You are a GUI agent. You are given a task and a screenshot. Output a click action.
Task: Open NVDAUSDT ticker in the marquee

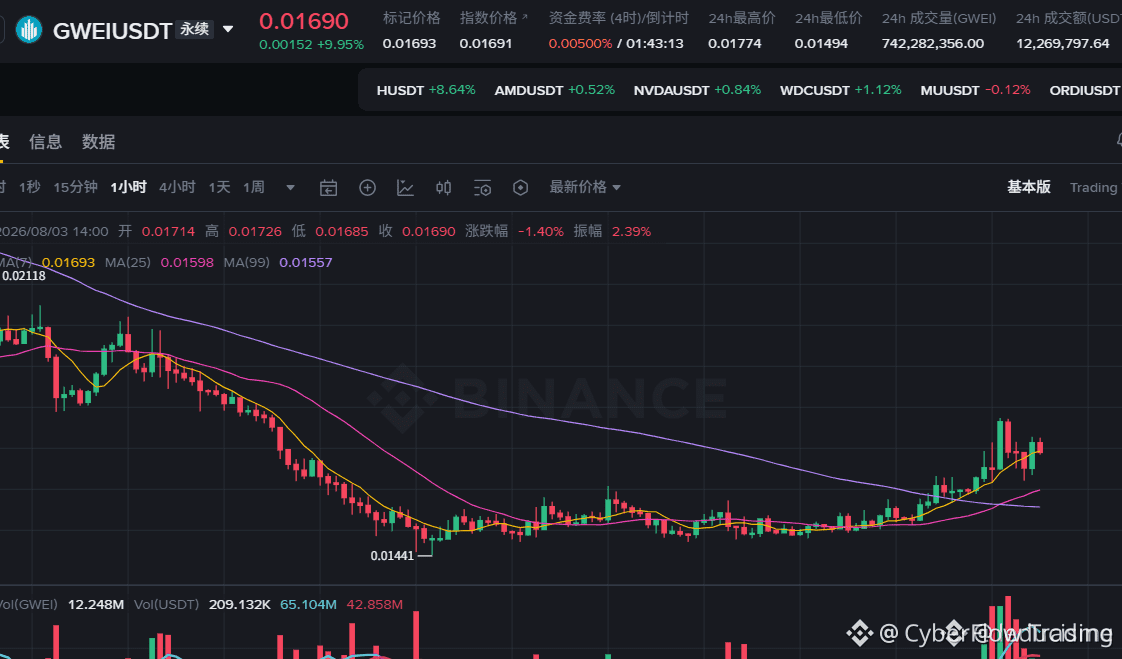(x=697, y=90)
